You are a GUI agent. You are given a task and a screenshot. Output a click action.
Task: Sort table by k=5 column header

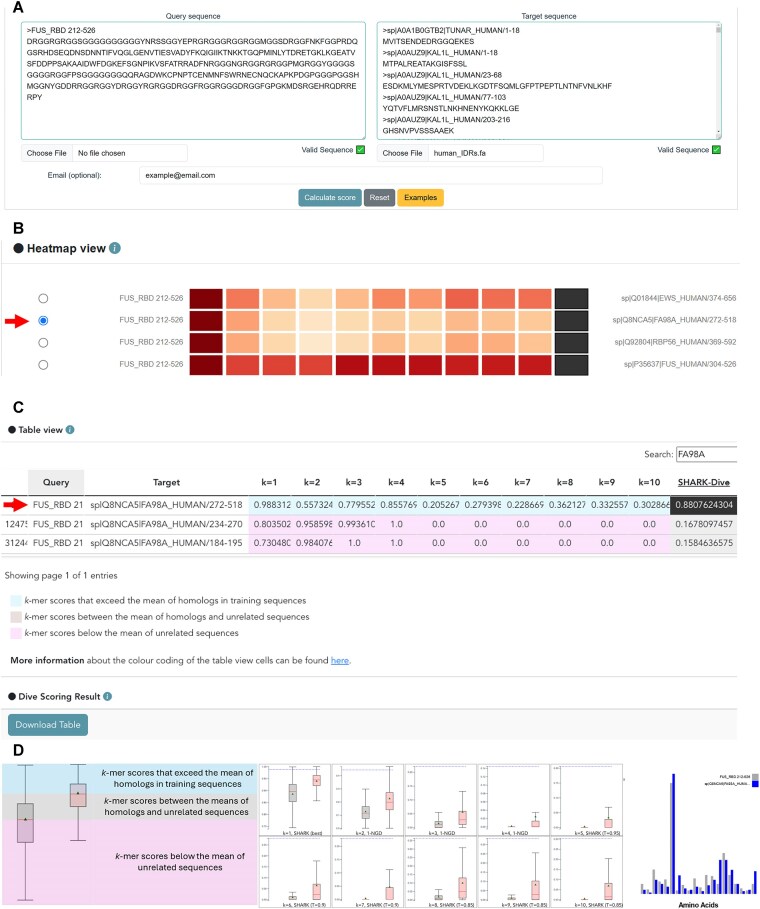(x=438, y=482)
